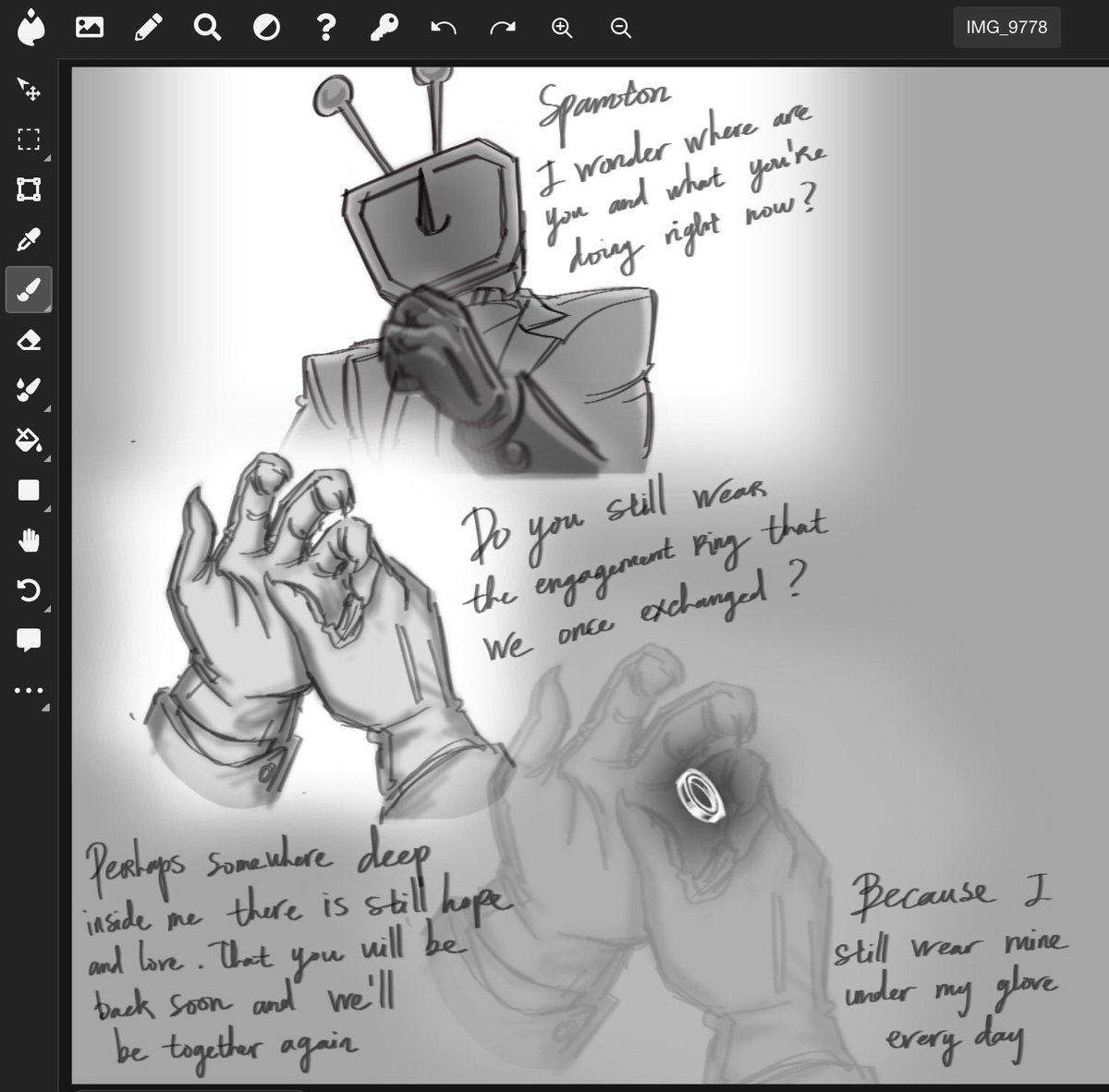This screenshot has height=1092, width=1109.
Task: Select the Brush tool
Action: pos(29,290)
